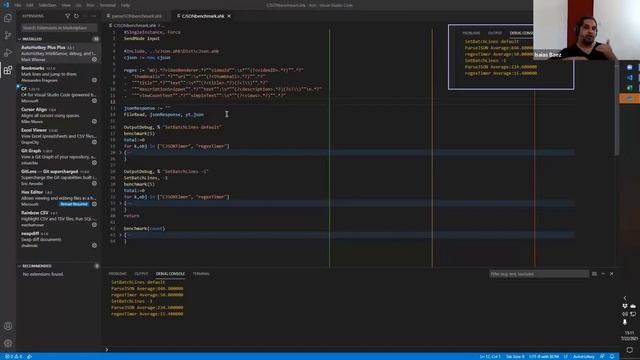
Task: Select the Rainbow CSV extension entry
Action: 59,219
